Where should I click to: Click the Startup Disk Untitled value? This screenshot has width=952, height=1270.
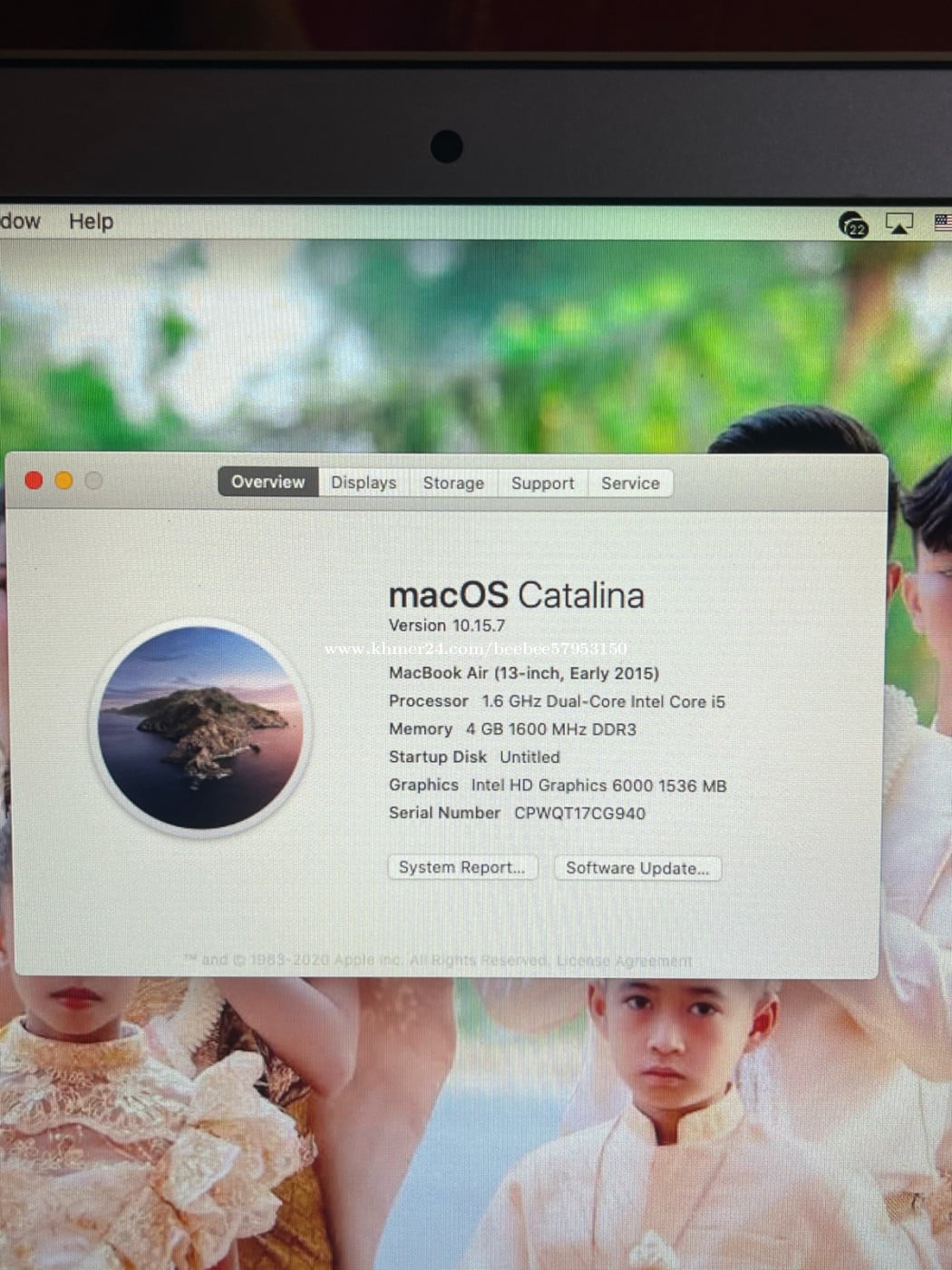pos(529,757)
